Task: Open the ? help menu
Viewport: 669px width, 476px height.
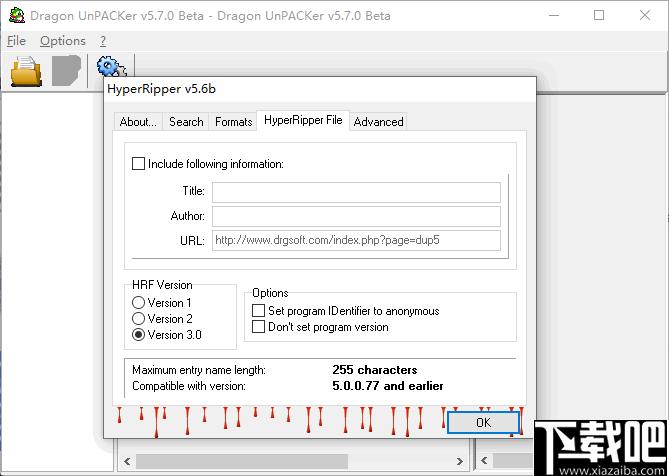Action: pyautogui.click(x=103, y=41)
